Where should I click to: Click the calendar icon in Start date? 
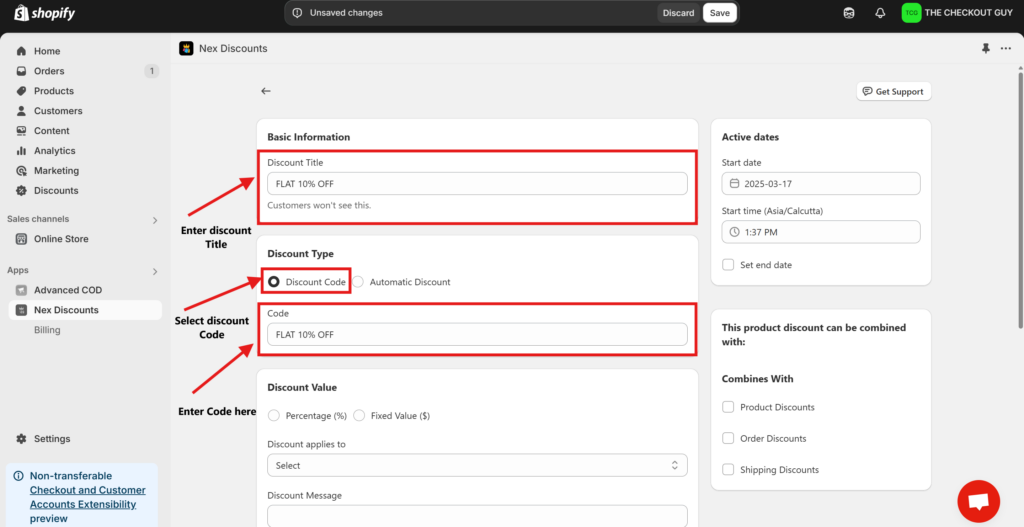pos(735,184)
